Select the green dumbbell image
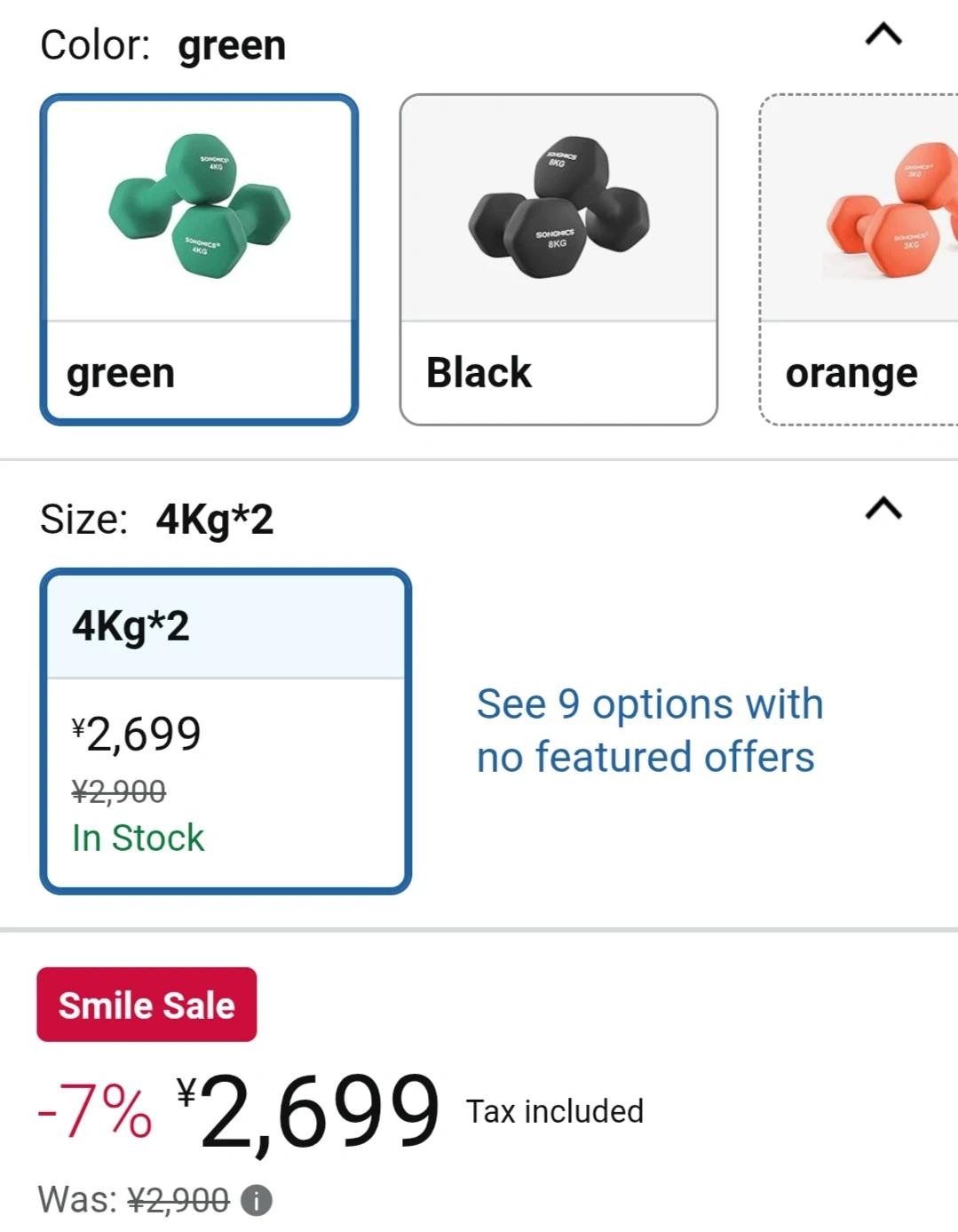The width and height of the screenshot is (958, 1232). pyautogui.click(x=200, y=209)
